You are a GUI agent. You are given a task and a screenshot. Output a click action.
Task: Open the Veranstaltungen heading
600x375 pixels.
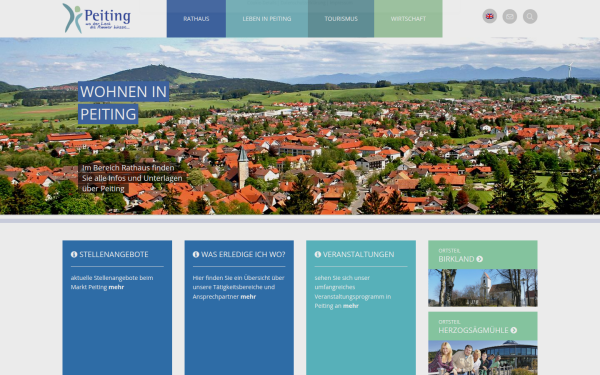359,254
